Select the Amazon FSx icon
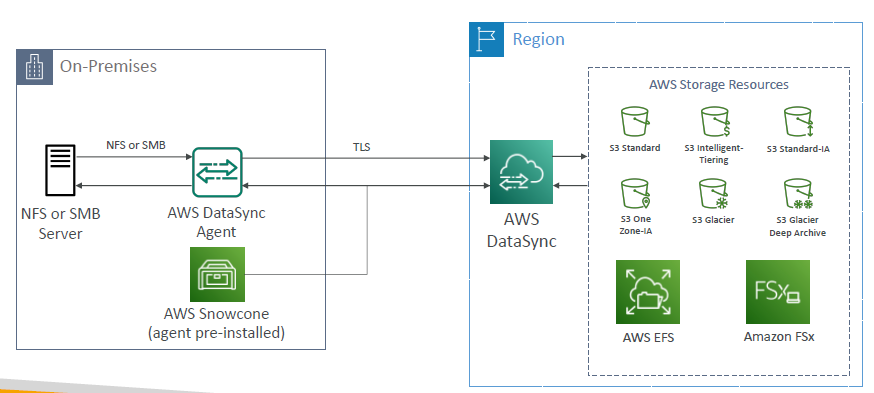This screenshot has width=874, height=393. (778, 292)
